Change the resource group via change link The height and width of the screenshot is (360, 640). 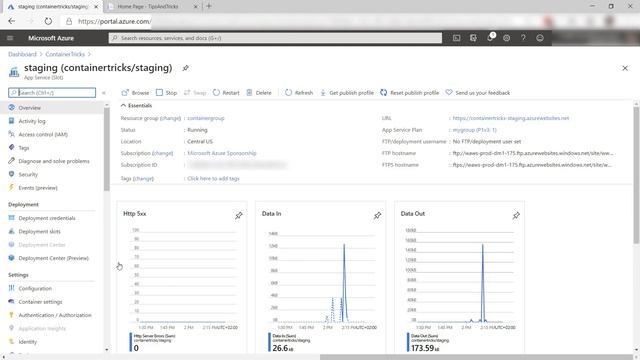(170, 118)
